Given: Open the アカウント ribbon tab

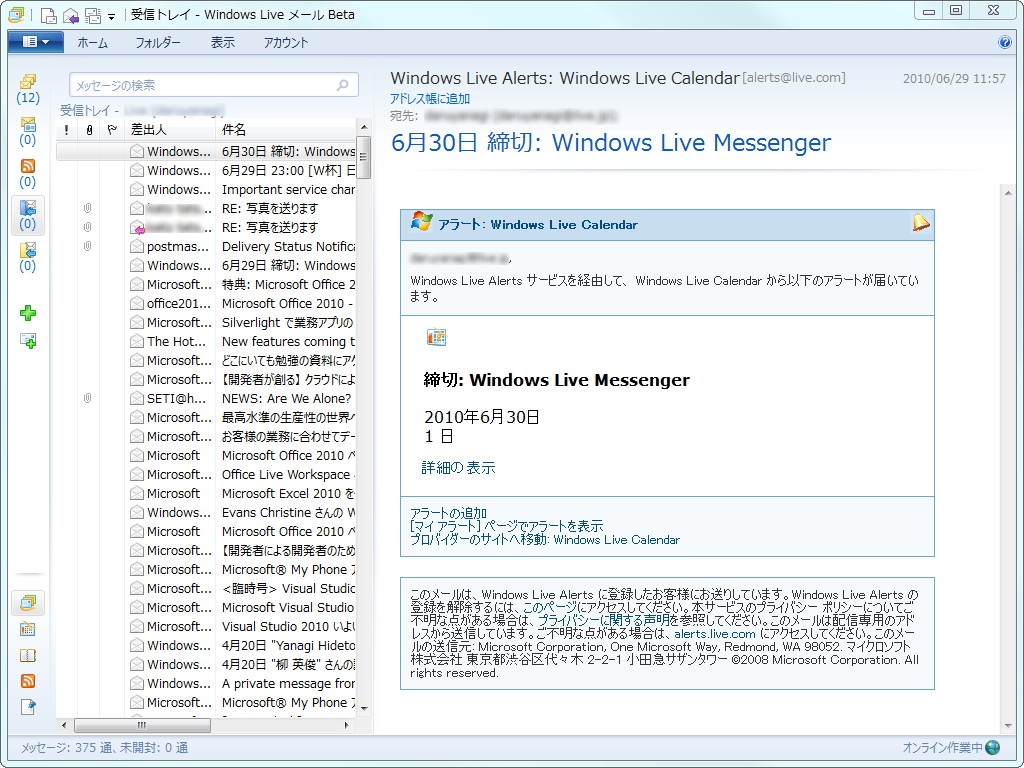Looking at the screenshot, I should coord(285,43).
